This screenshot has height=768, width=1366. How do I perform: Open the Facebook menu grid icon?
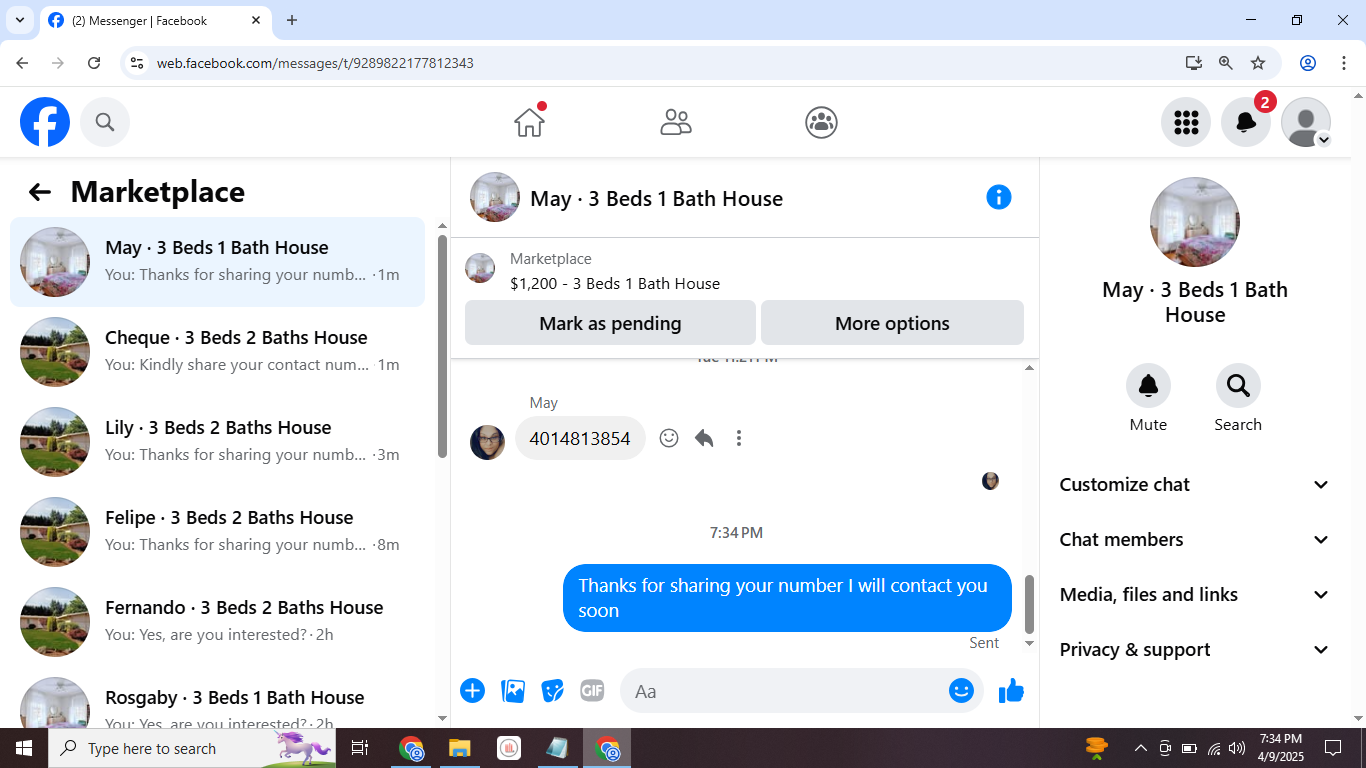click(1186, 122)
